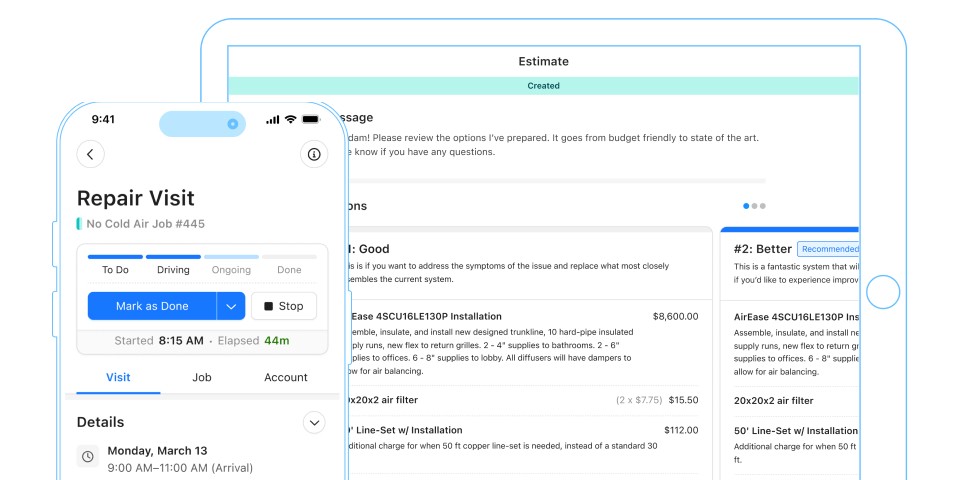This screenshot has height=480, width=960.
Task: Click the '(2 x $7.75)' quantity text
Action: tap(639, 400)
